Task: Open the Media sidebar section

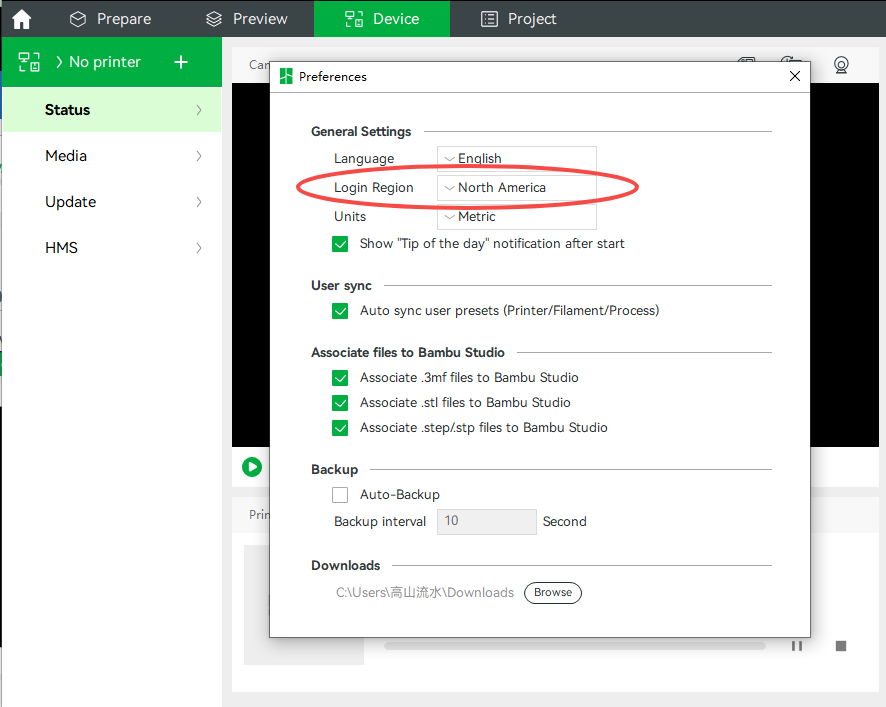Action: tap(112, 156)
